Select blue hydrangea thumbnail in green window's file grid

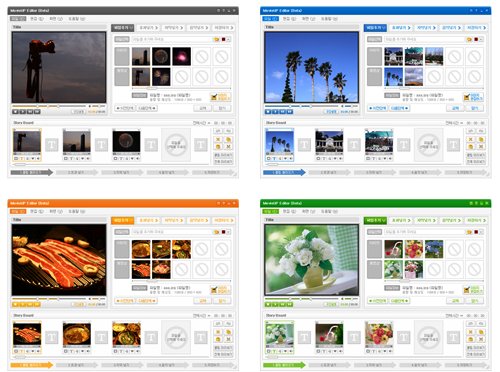coord(434,249)
